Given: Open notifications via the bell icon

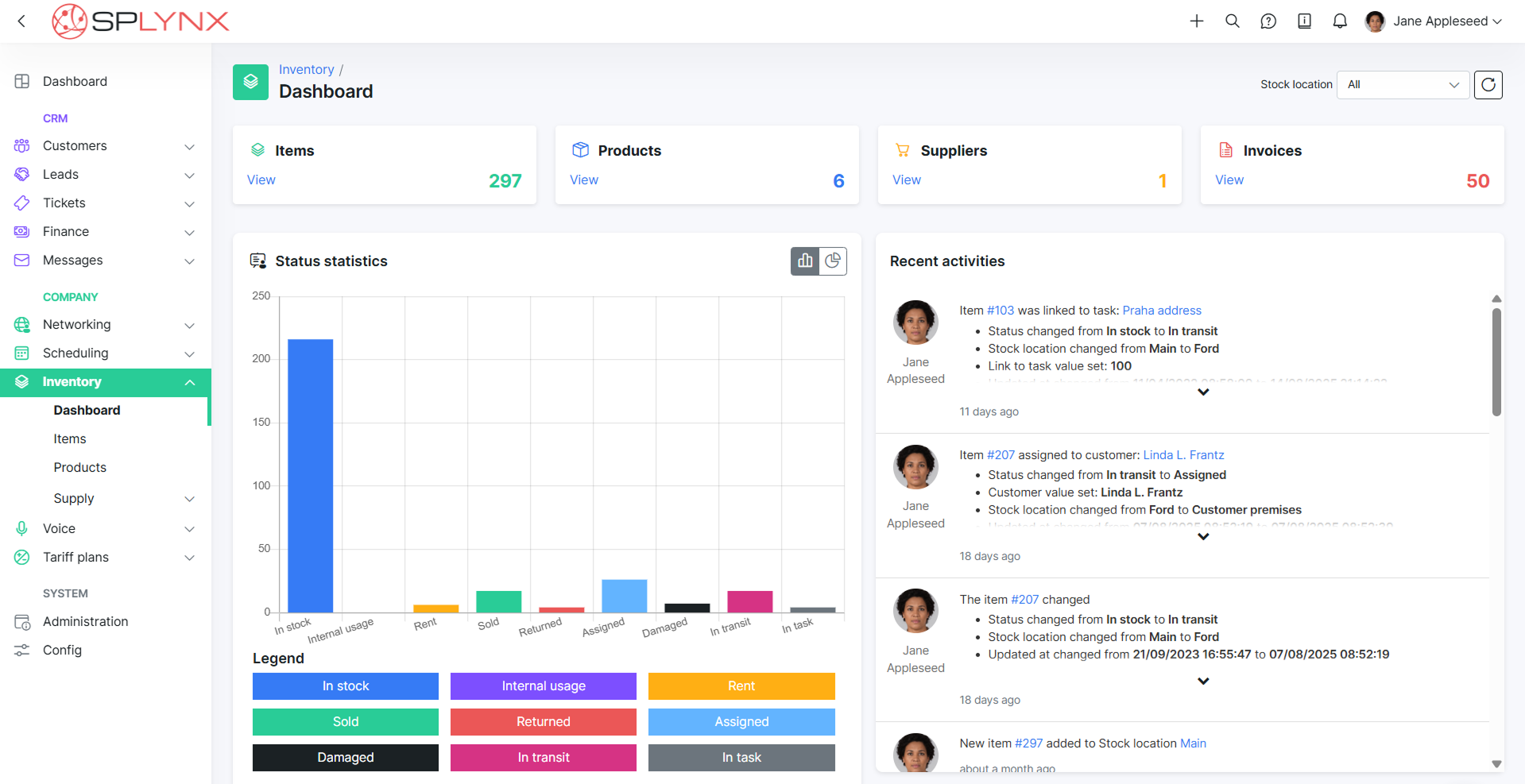Looking at the screenshot, I should 1340,21.
